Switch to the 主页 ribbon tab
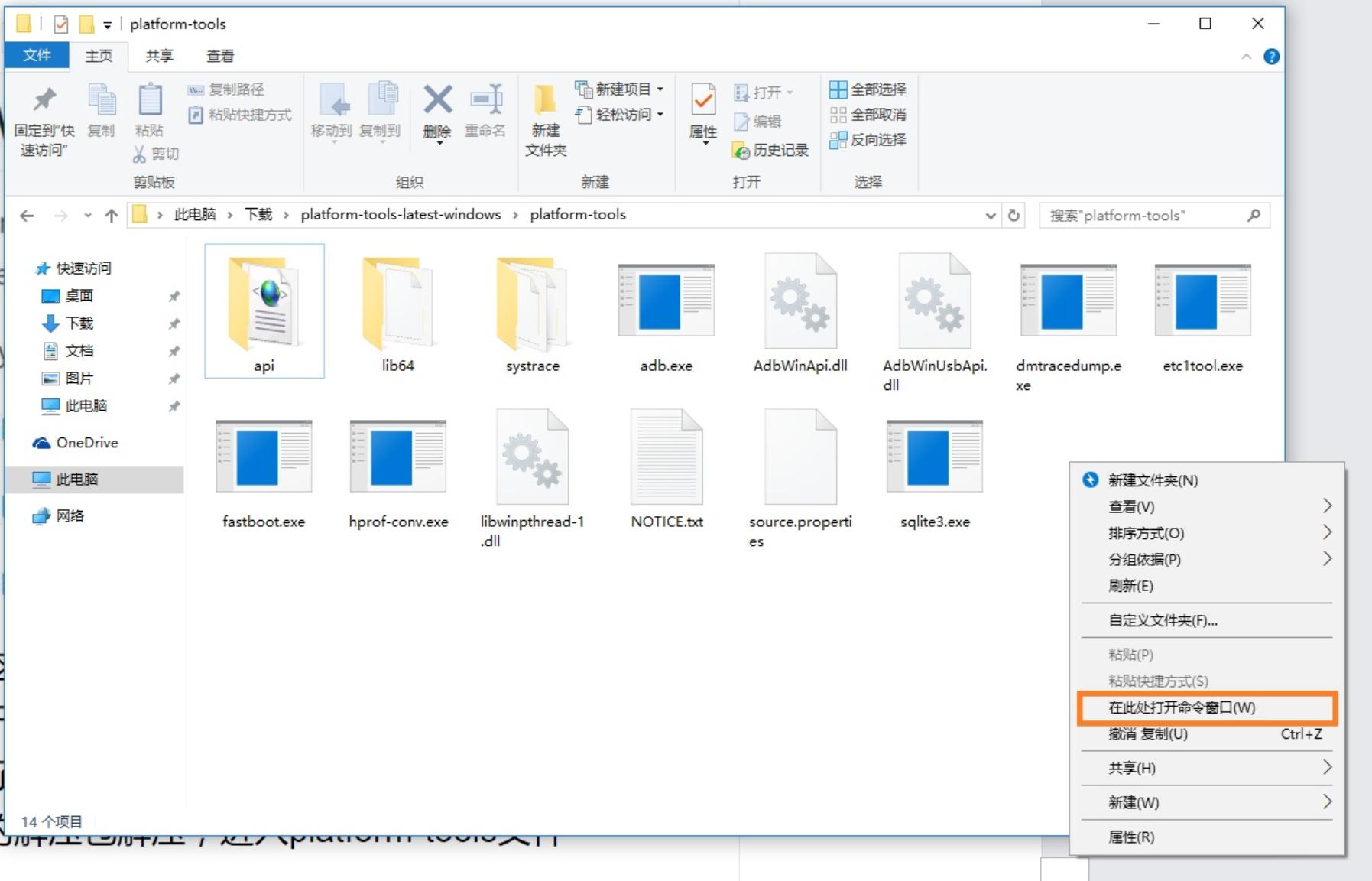The height and width of the screenshot is (881, 1372). [99, 56]
